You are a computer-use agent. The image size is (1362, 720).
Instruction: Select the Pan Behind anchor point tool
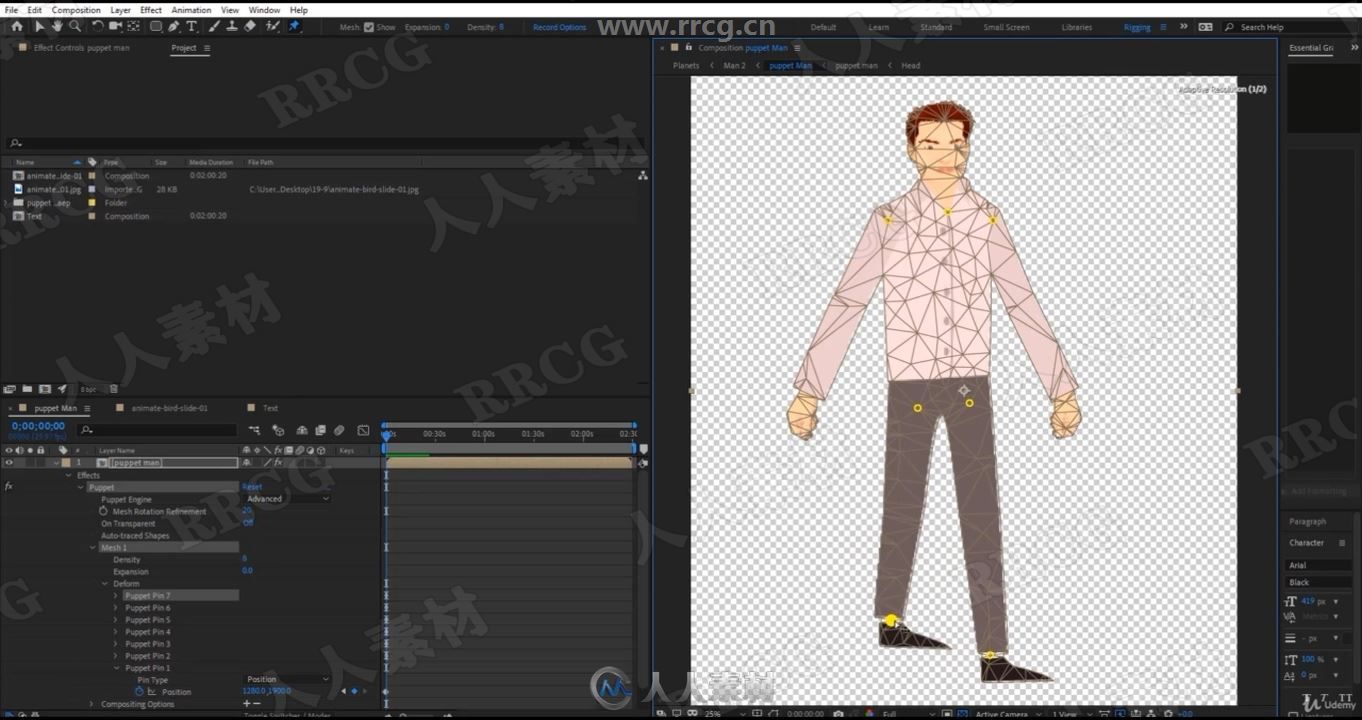tap(133, 27)
